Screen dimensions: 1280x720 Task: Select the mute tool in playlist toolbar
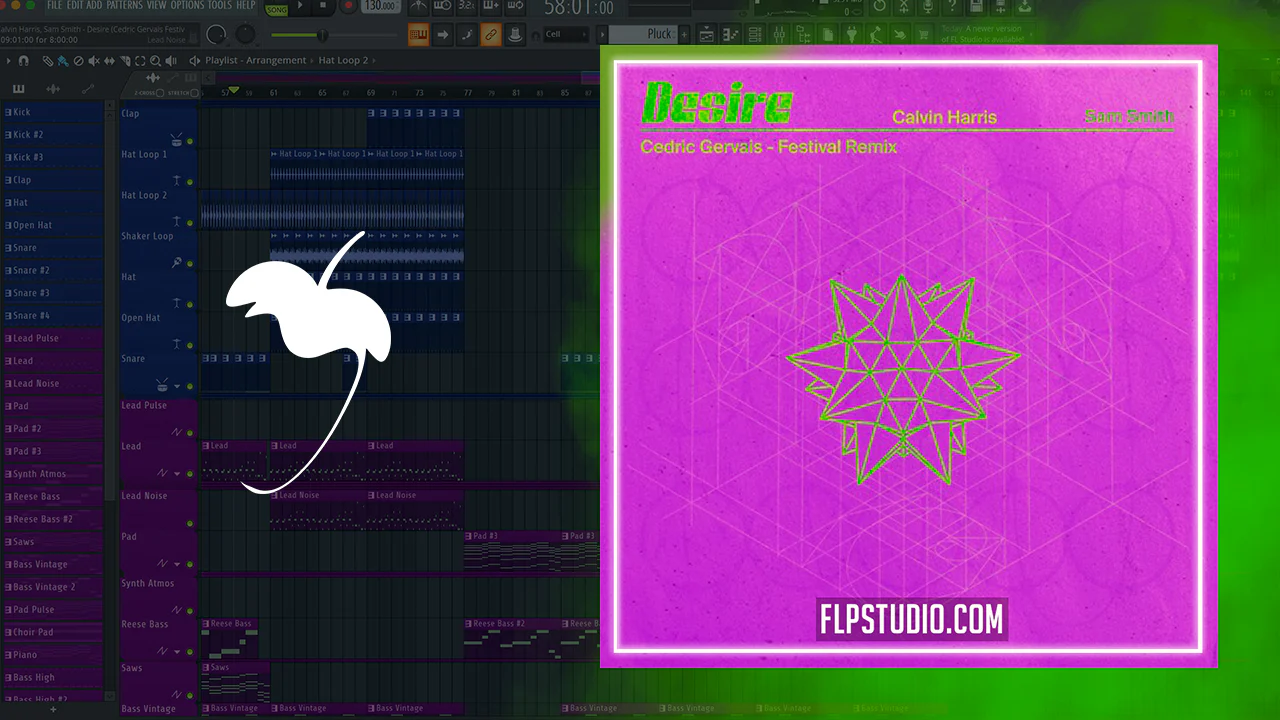95,61
